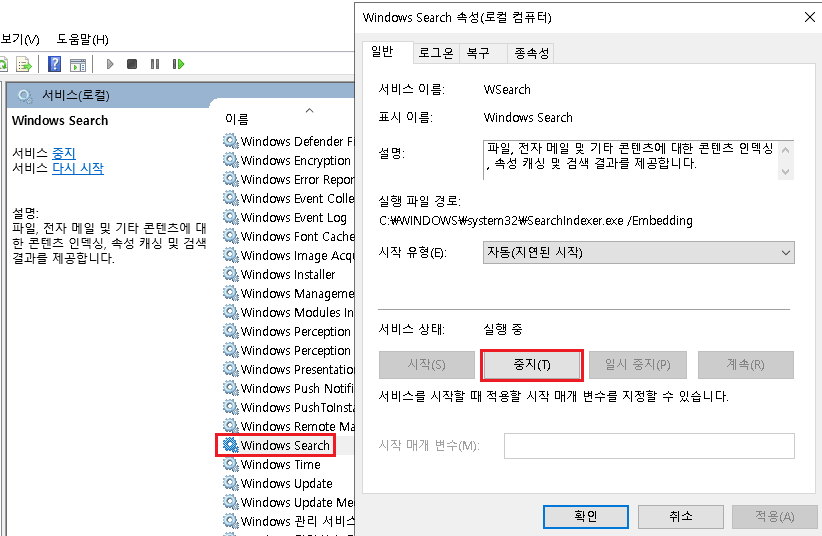Click the disabled 시작(S) button
The width and height of the screenshot is (822, 536).
(x=427, y=365)
